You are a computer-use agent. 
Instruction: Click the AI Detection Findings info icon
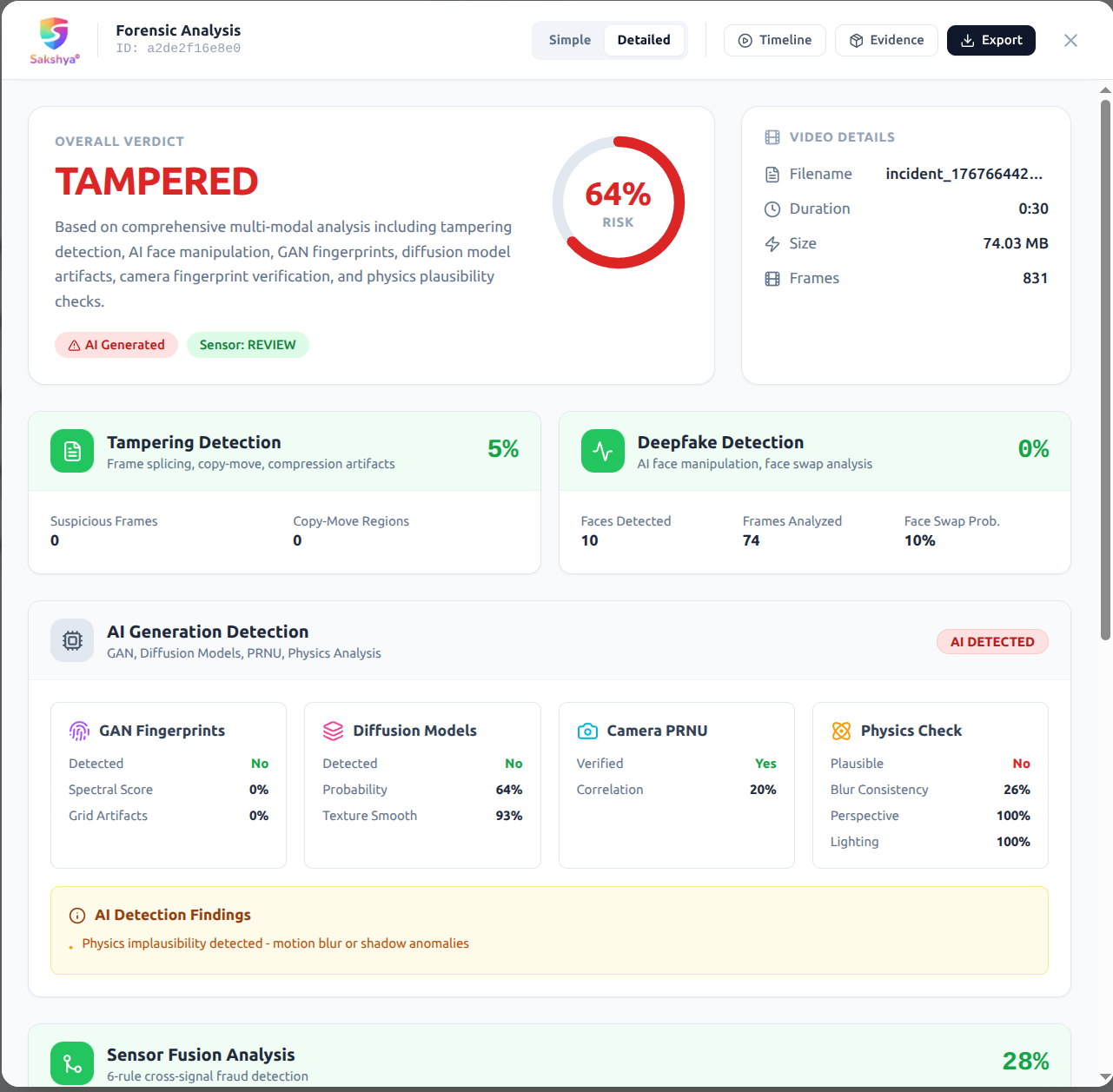click(x=76, y=915)
